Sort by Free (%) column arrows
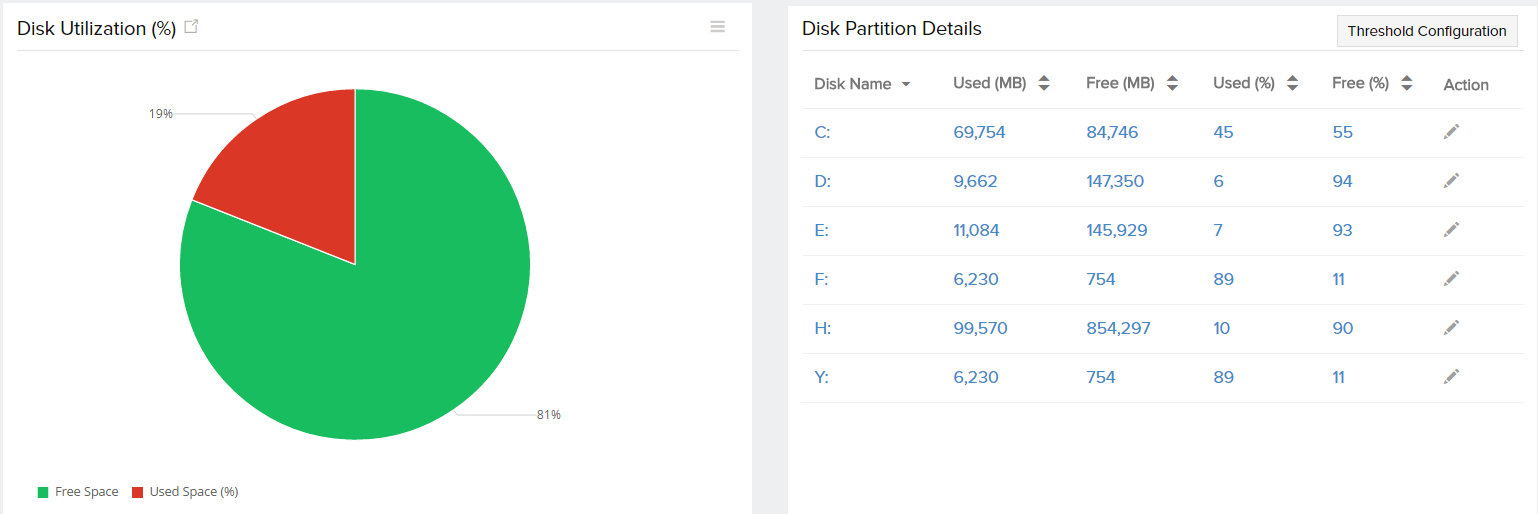The height and width of the screenshot is (514, 1538). tap(1406, 84)
